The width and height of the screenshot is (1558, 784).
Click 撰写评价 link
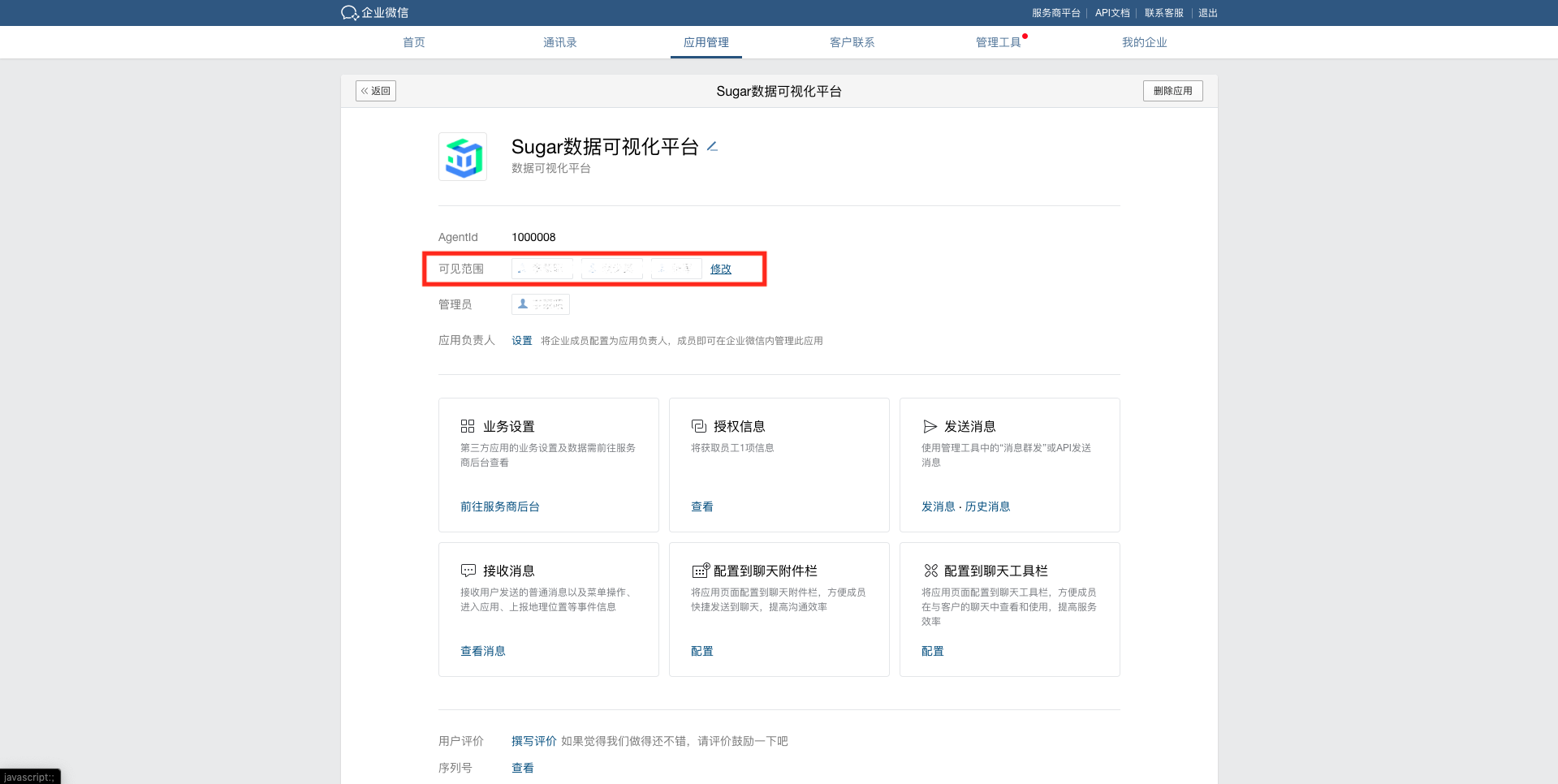coord(534,741)
